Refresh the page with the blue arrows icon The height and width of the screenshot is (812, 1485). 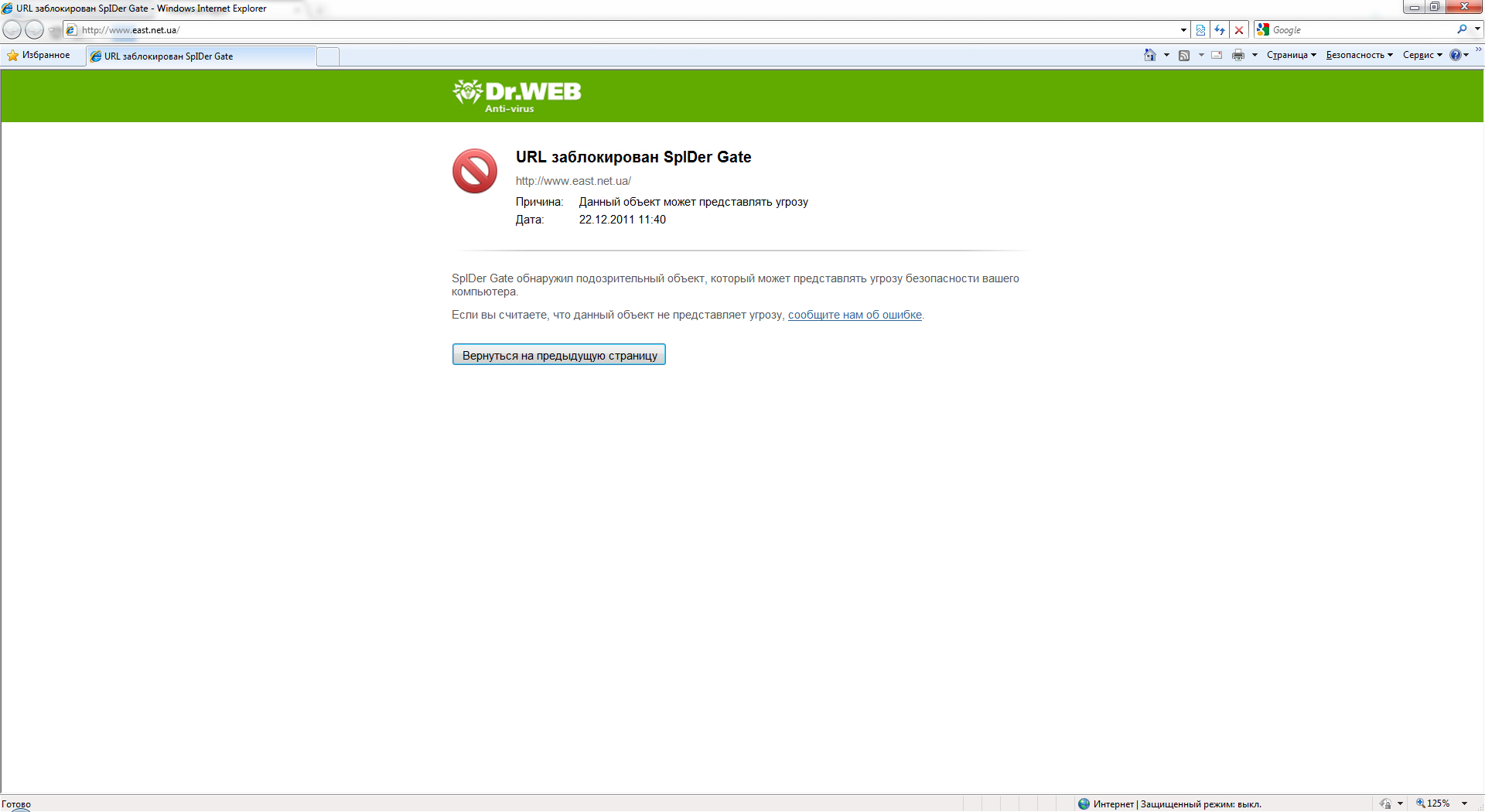pyautogui.click(x=1220, y=30)
